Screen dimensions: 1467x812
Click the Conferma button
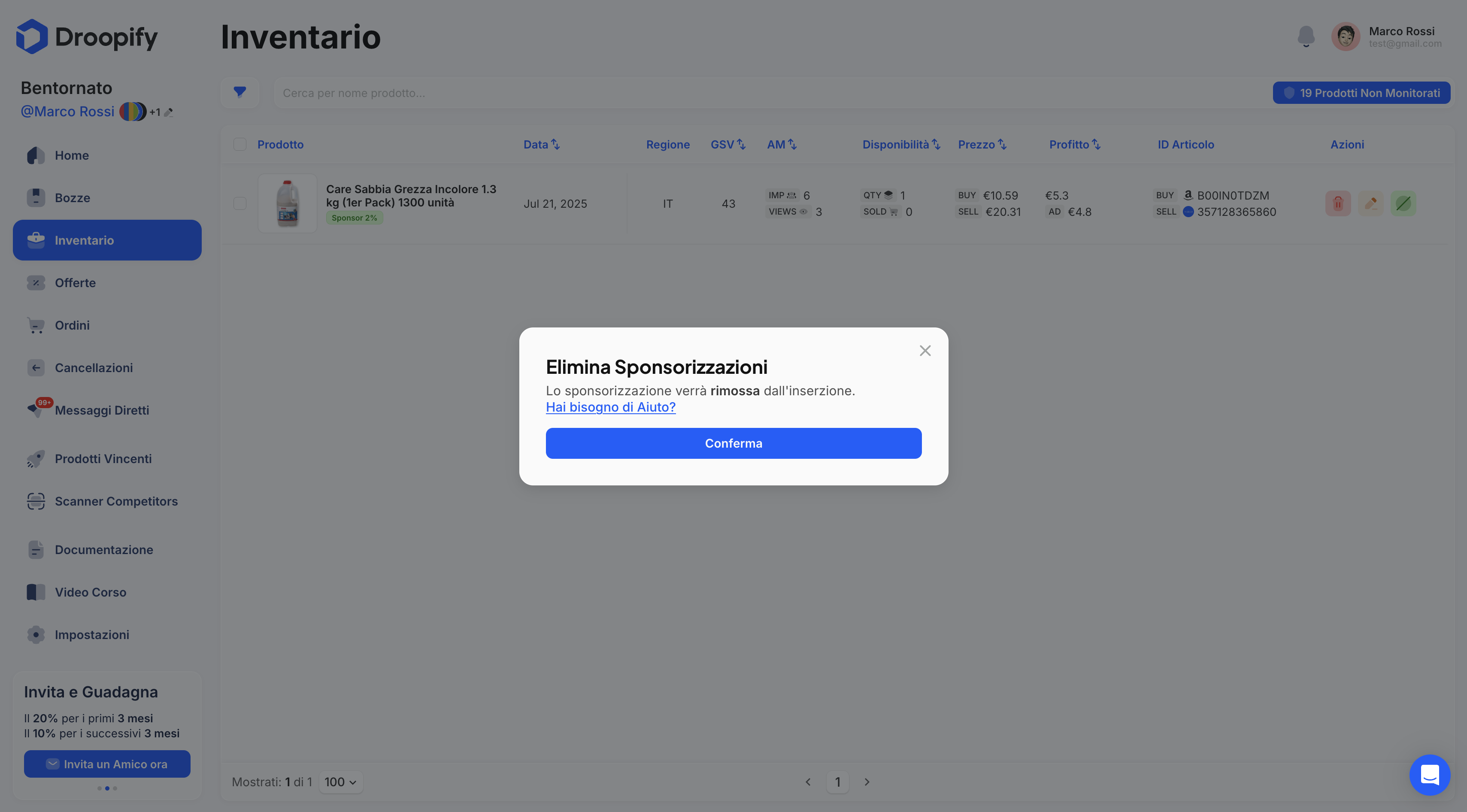click(733, 444)
